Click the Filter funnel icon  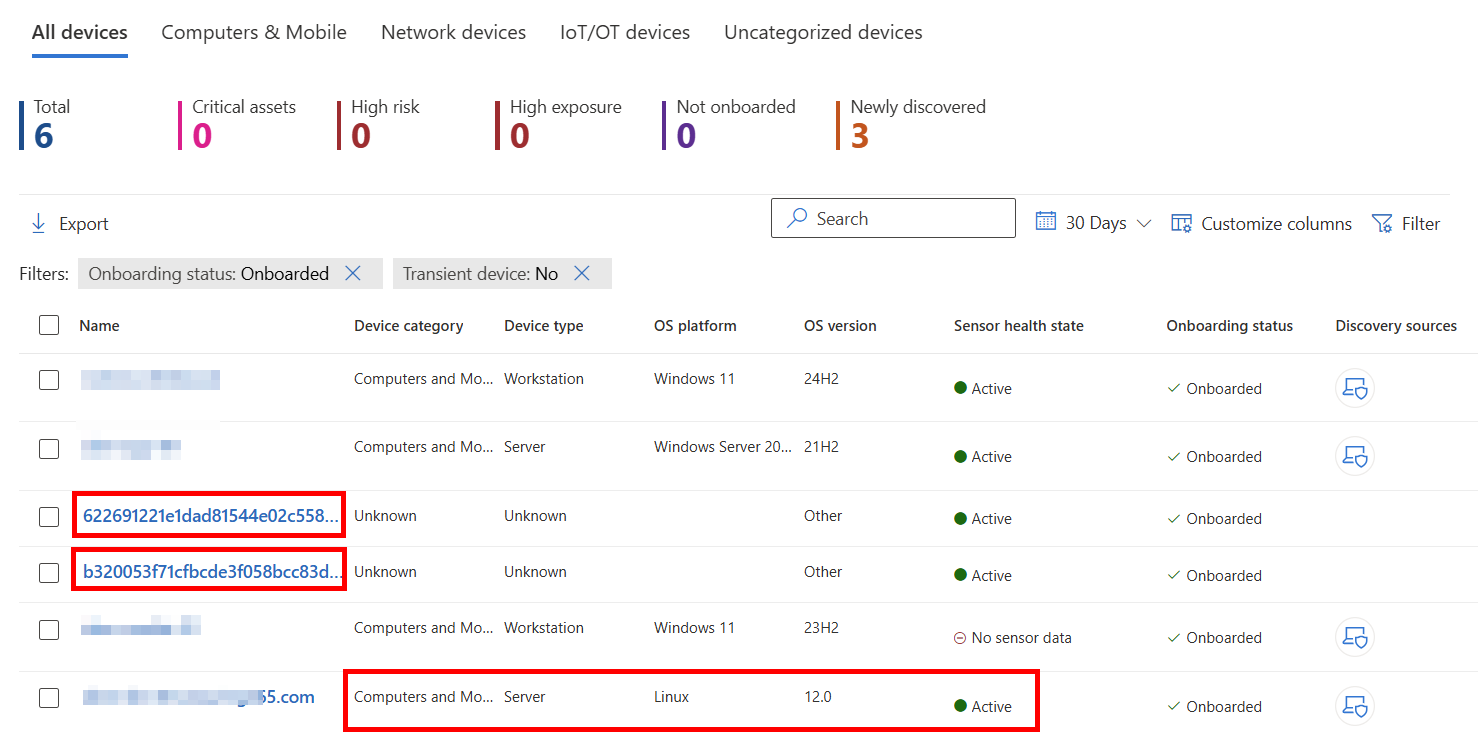[x=1382, y=223]
